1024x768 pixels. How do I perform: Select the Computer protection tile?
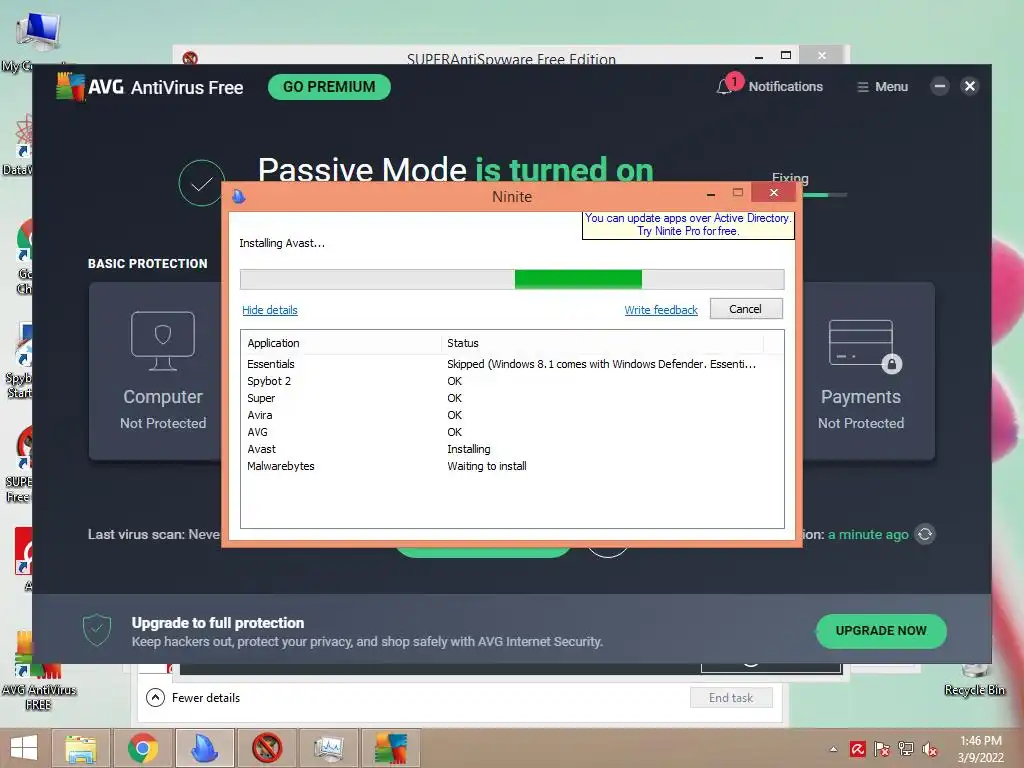point(155,371)
